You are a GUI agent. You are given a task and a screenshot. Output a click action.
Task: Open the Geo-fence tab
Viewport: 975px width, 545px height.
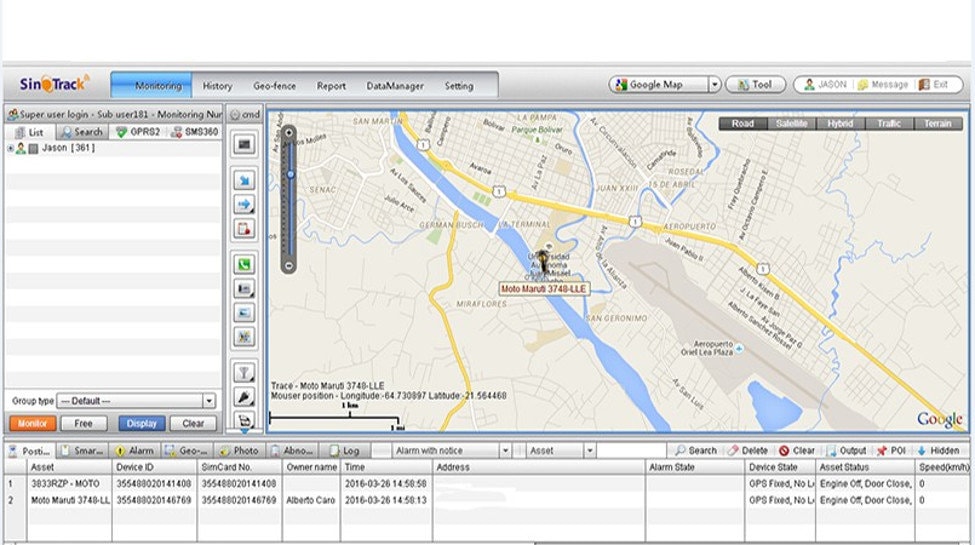[x=274, y=86]
